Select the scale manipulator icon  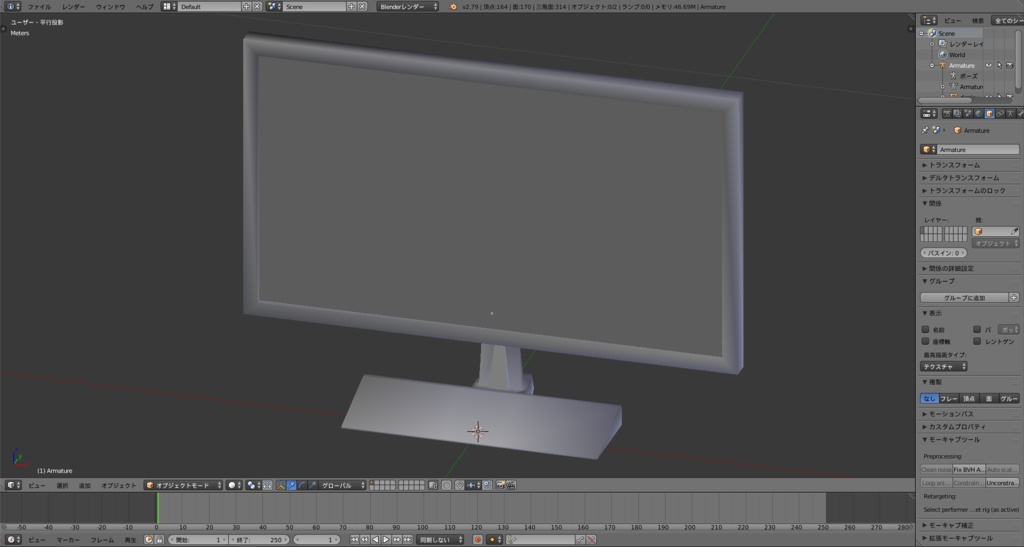313,485
